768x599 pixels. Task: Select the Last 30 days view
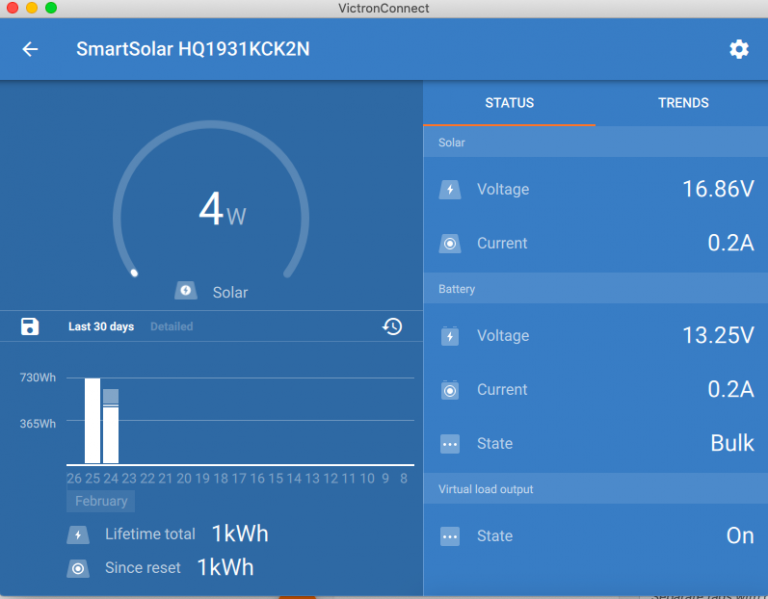(x=101, y=327)
